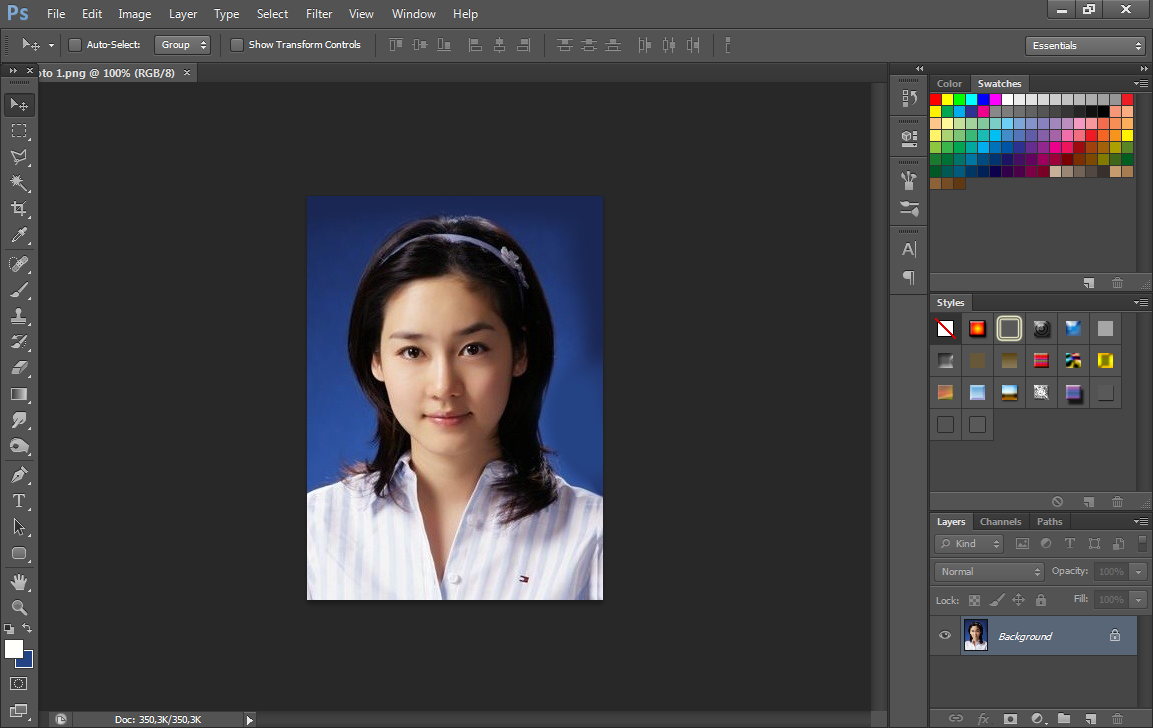Viewport: 1153px width, 728px height.
Task: Open the Character panel icon
Action: click(x=908, y=248)
